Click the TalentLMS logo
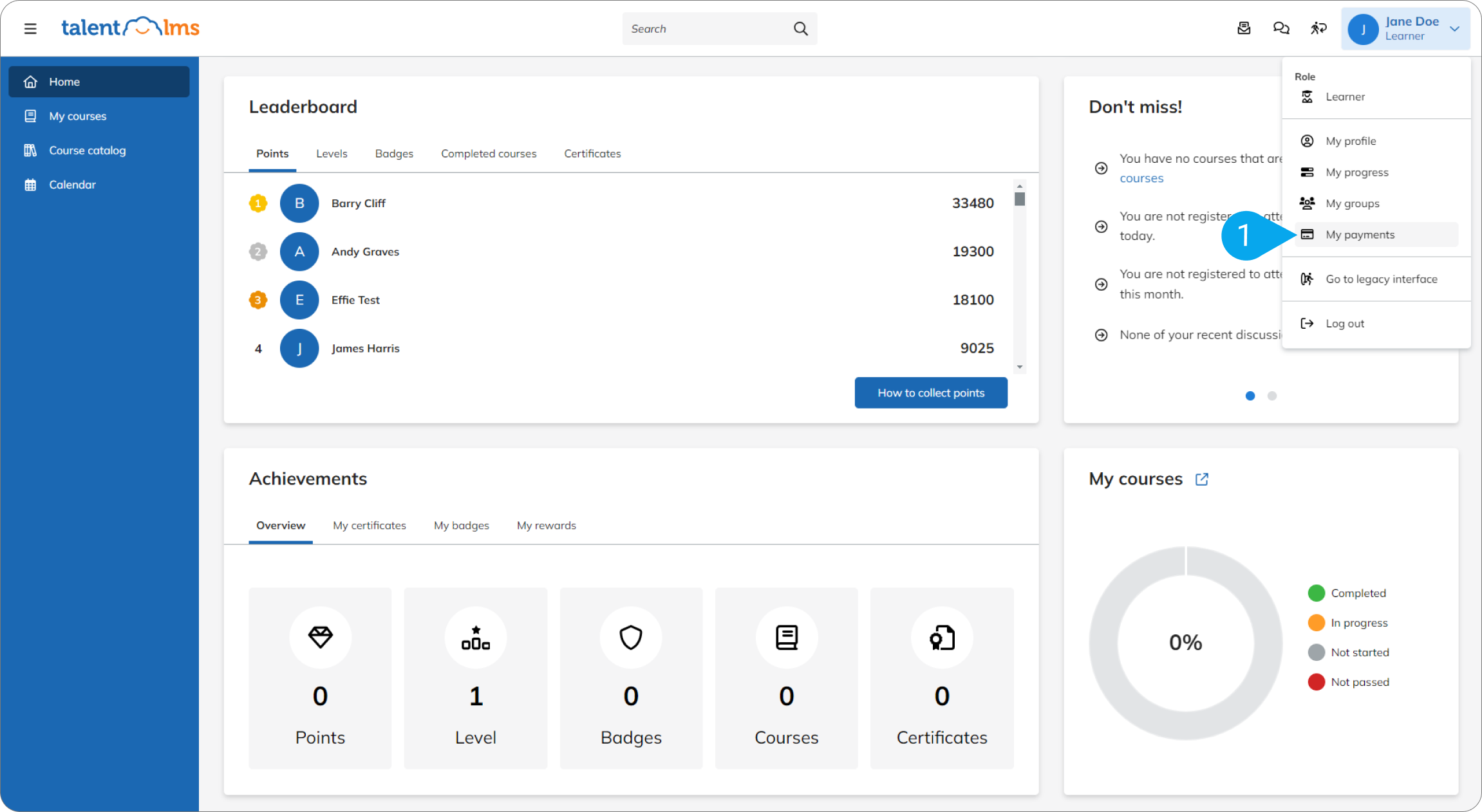 130,27
